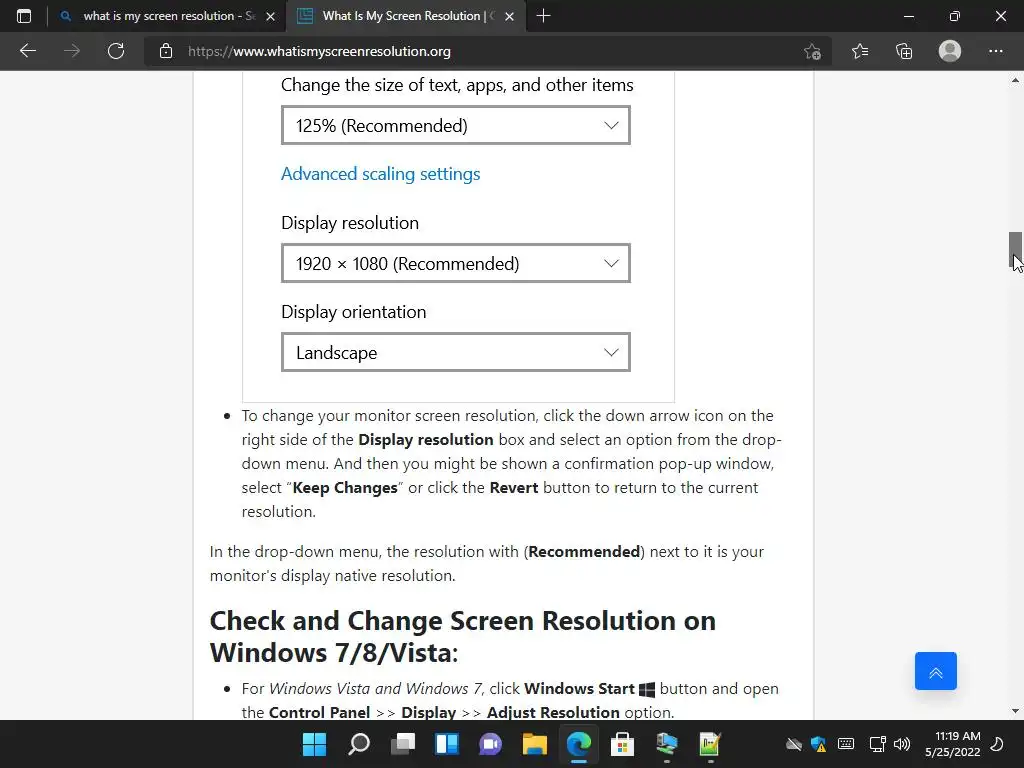Open the browser profile menu
1024x768 pixels.
click(950, 51)
